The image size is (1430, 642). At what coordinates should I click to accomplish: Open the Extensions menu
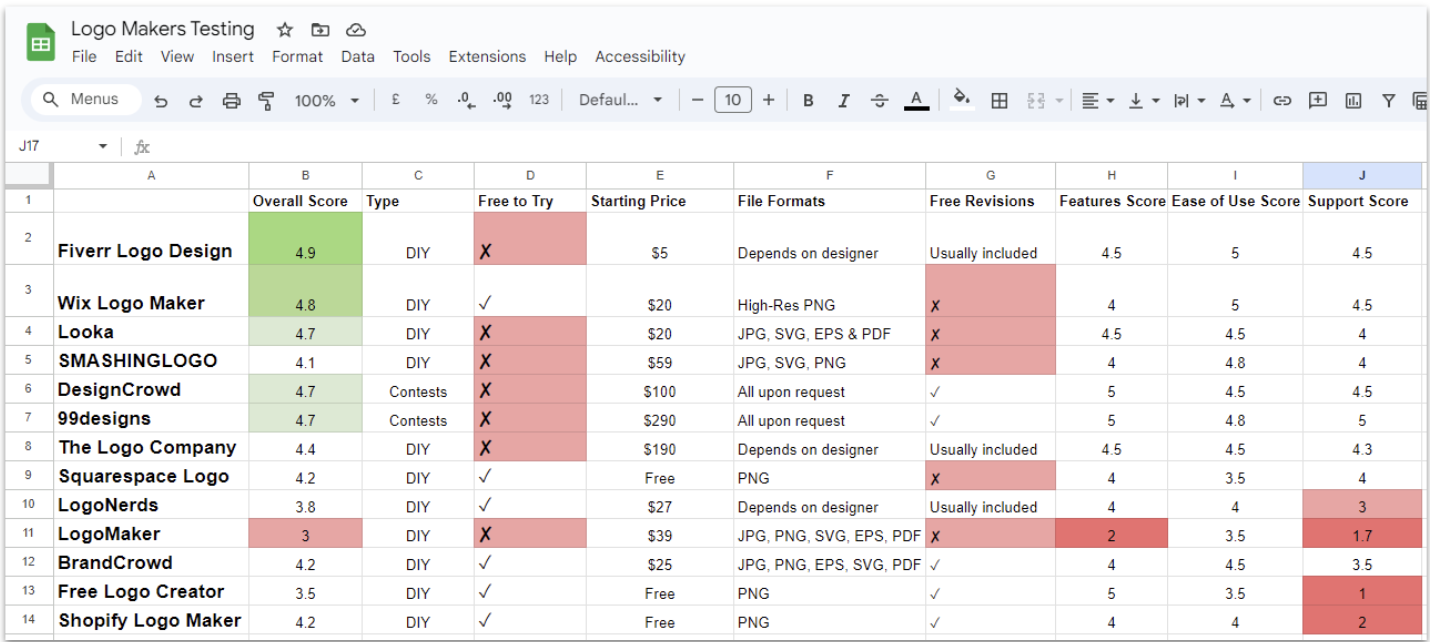[x=487, y=56]
